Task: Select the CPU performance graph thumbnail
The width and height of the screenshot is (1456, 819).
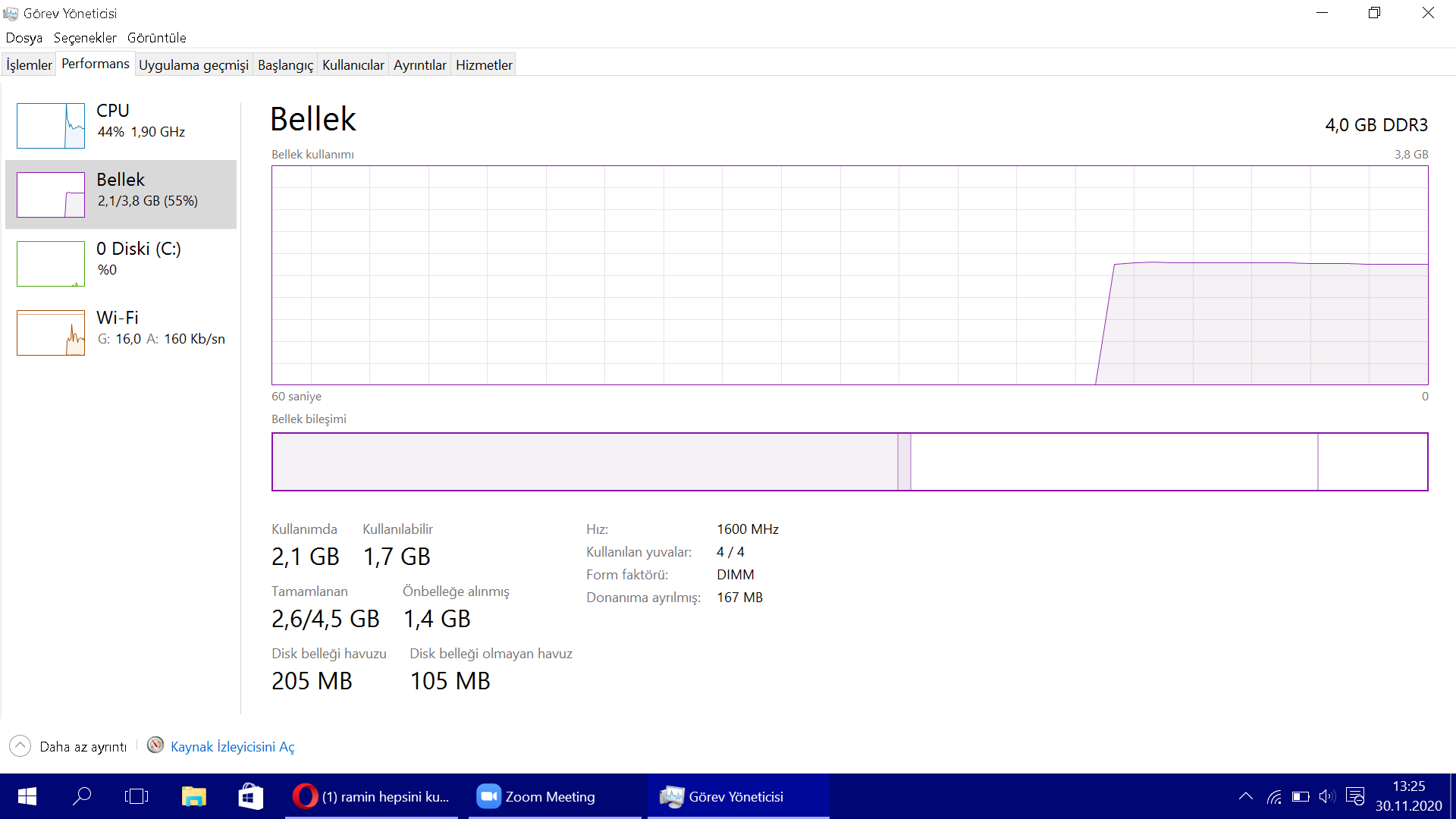Action: [x=51, y=126]
